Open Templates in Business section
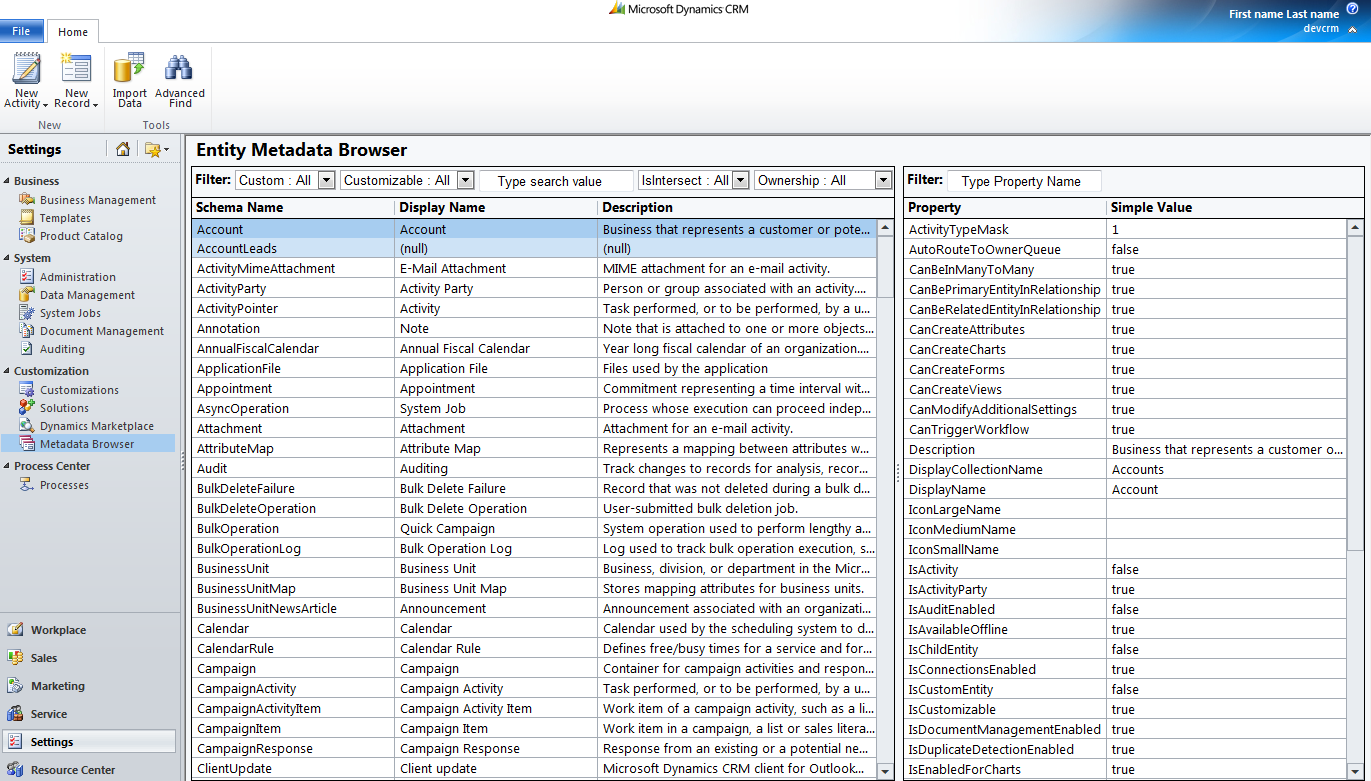Screen dimensions: 1371x781 [65, 218]
